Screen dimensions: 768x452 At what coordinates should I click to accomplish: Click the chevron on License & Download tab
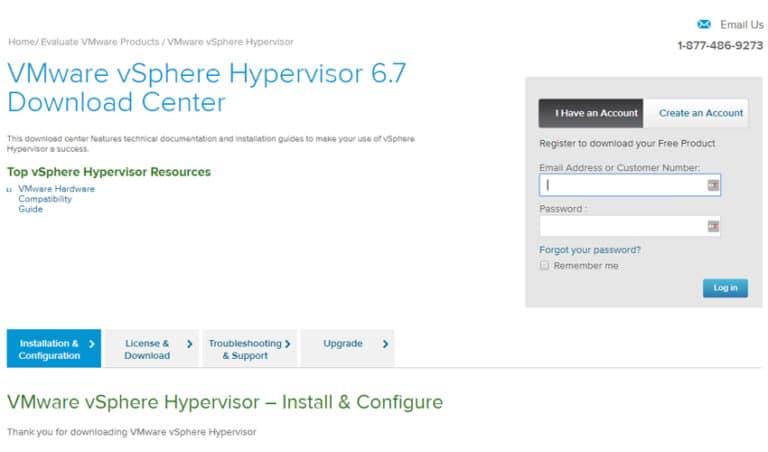(x=190, y=344)
